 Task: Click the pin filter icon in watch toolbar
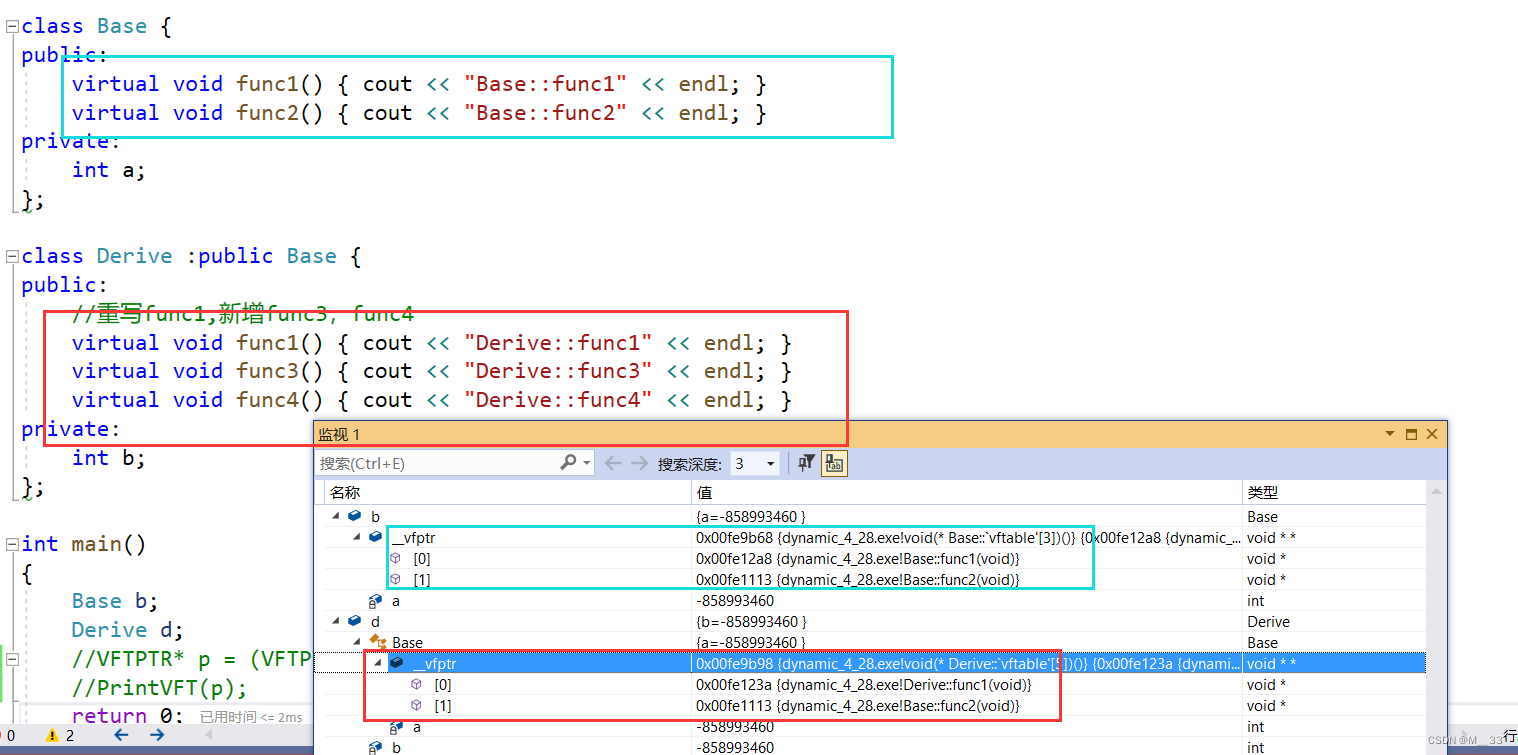tap(806, 463)
